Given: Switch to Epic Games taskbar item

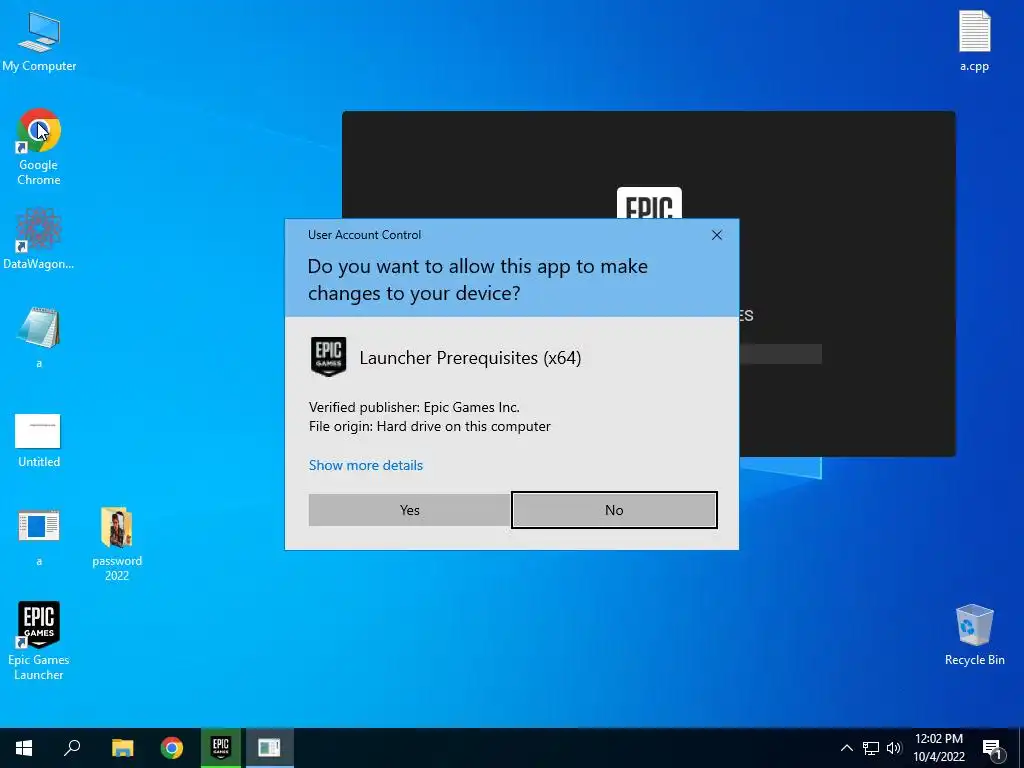Looking at the screenshot, I should [x=221, y=748].
